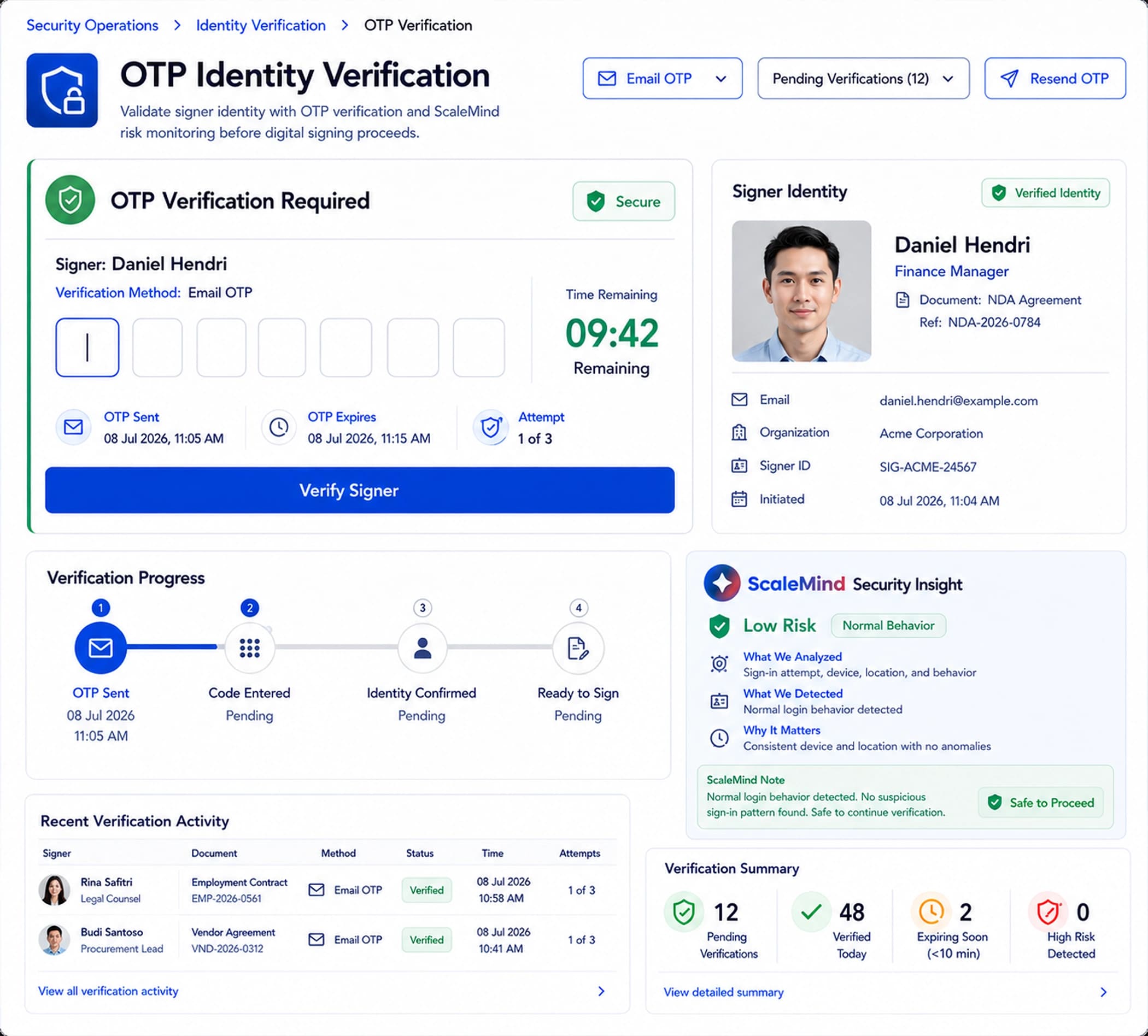Click the High Risk Detected red shield icon

(1048, 912)
